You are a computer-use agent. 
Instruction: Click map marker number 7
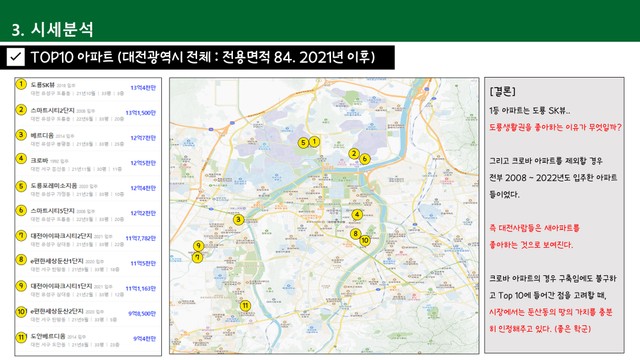(x=198, y=258)
